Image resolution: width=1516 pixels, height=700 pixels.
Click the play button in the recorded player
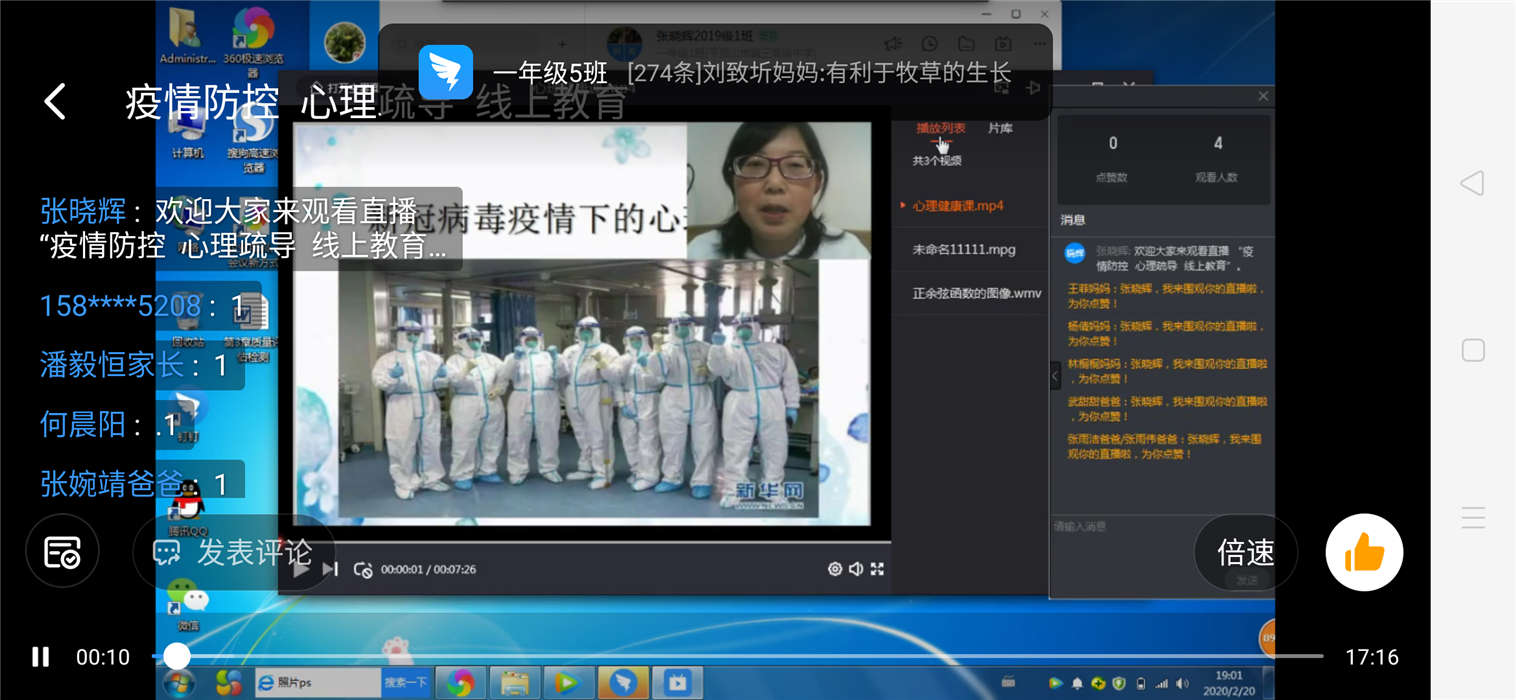point(300,569)
